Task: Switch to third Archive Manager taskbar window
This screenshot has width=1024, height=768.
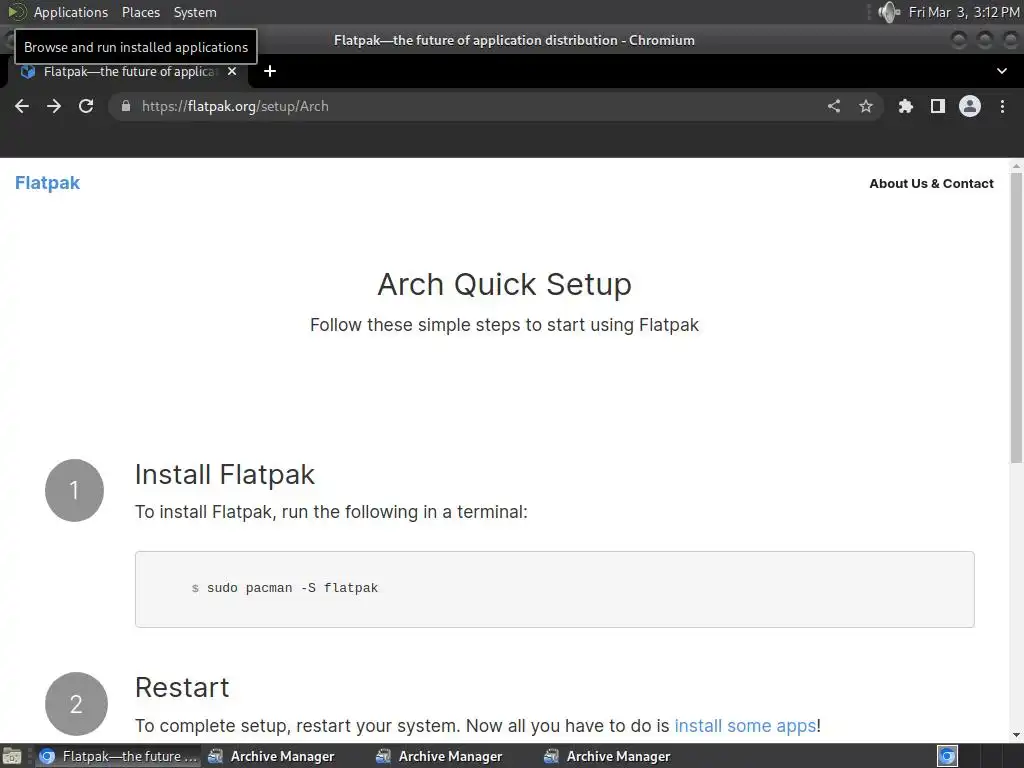Action: 607,756
